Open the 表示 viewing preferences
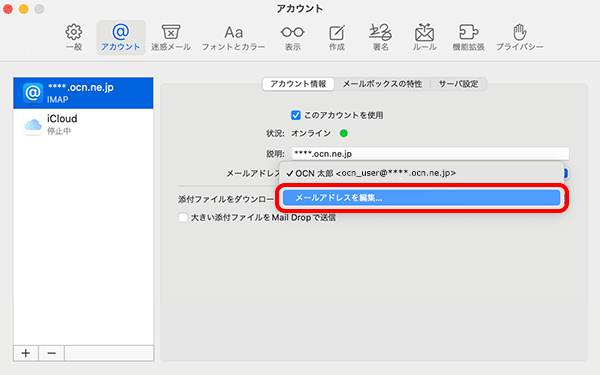 coord(293,38)
